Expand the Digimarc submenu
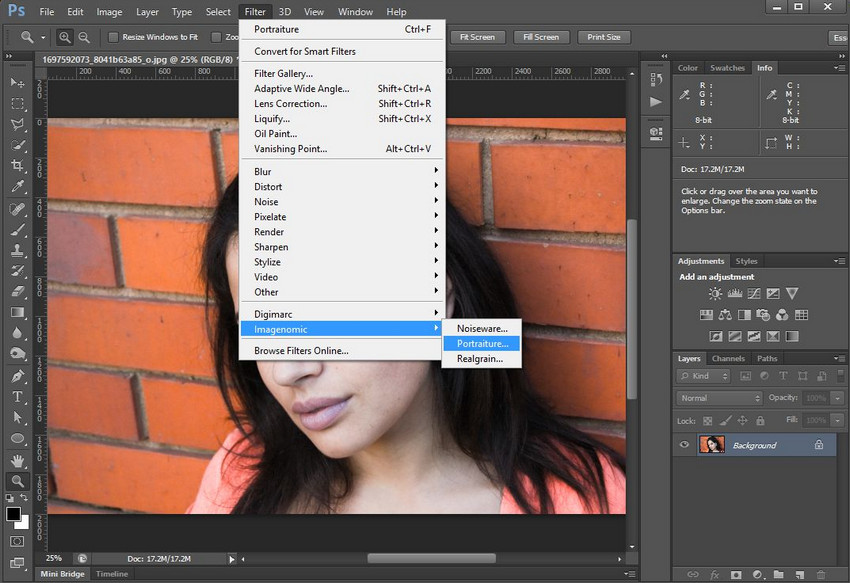 342,314
